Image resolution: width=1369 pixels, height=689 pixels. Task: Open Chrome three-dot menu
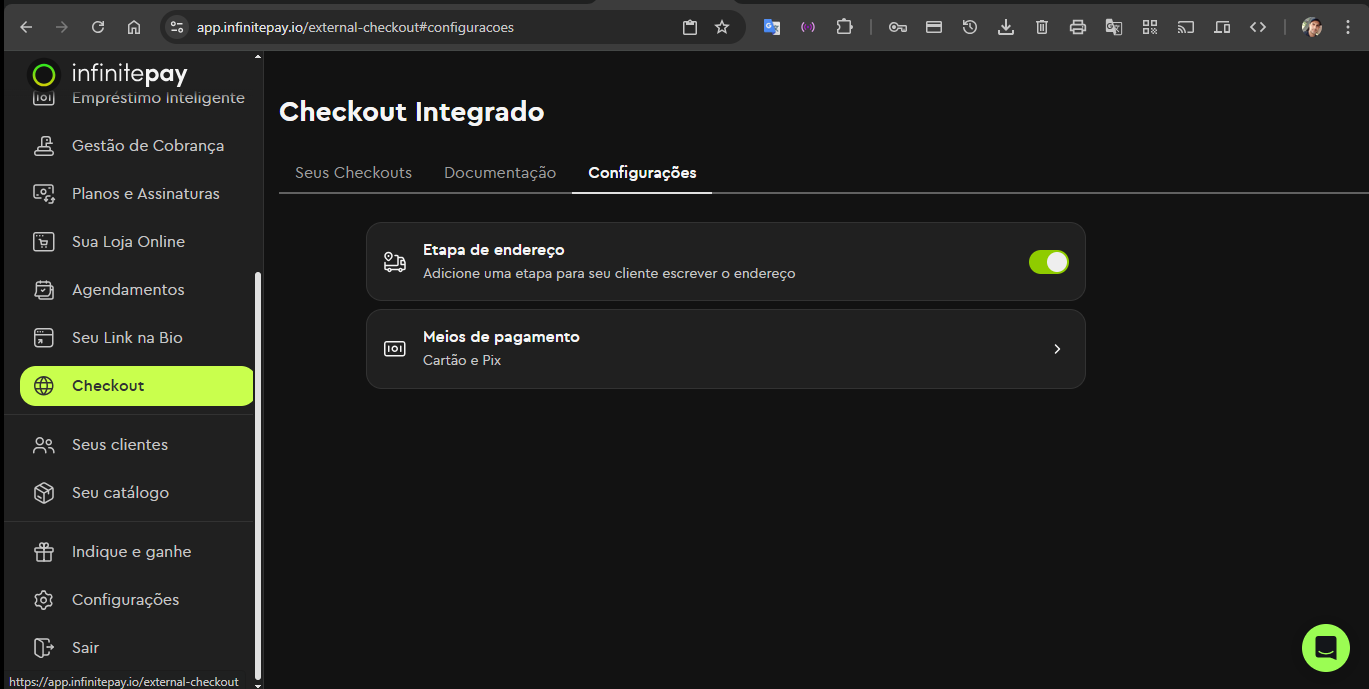[1348, 27]
